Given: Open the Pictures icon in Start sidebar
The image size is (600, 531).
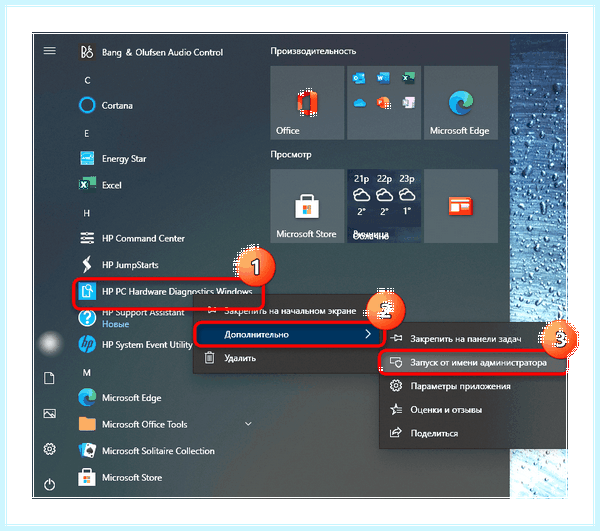Looking at the screenshot, I should click(49, 414).
